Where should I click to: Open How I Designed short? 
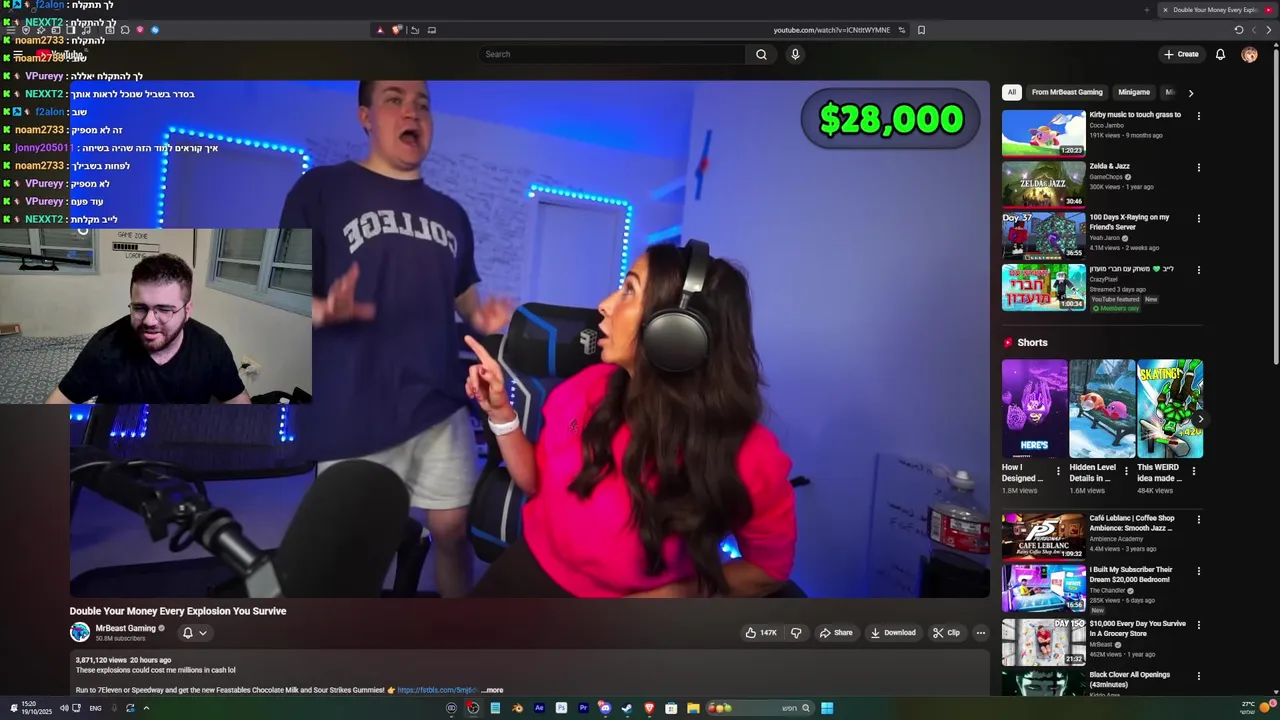(x=1034, y=409)
